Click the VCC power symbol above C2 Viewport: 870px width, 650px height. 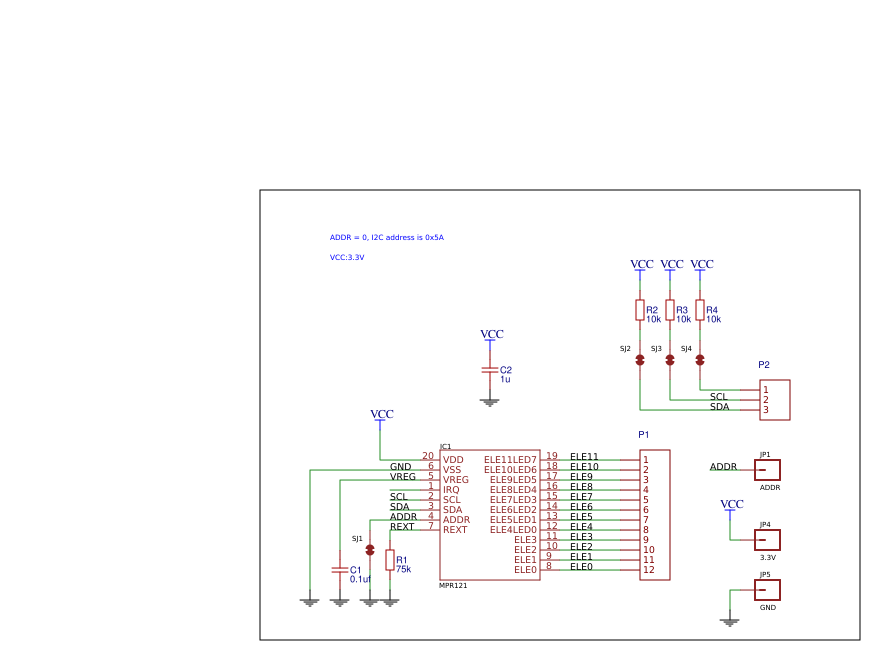pyautogui.click(x=489, y=335)
